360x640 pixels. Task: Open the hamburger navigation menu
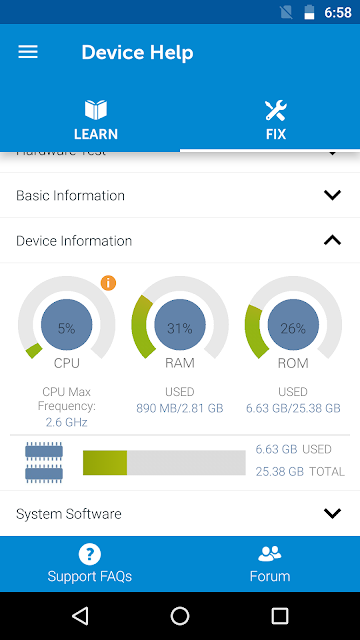[28, 52]
